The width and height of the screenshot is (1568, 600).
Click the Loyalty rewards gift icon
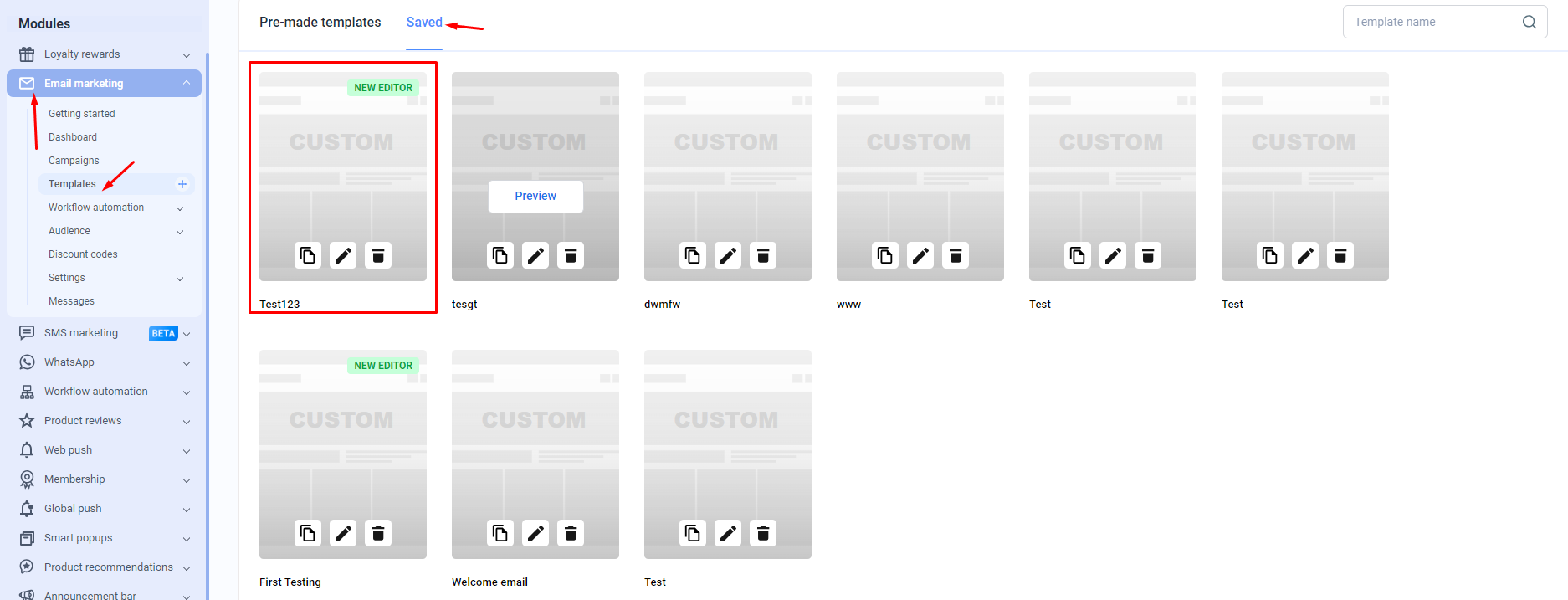(27, 54)
